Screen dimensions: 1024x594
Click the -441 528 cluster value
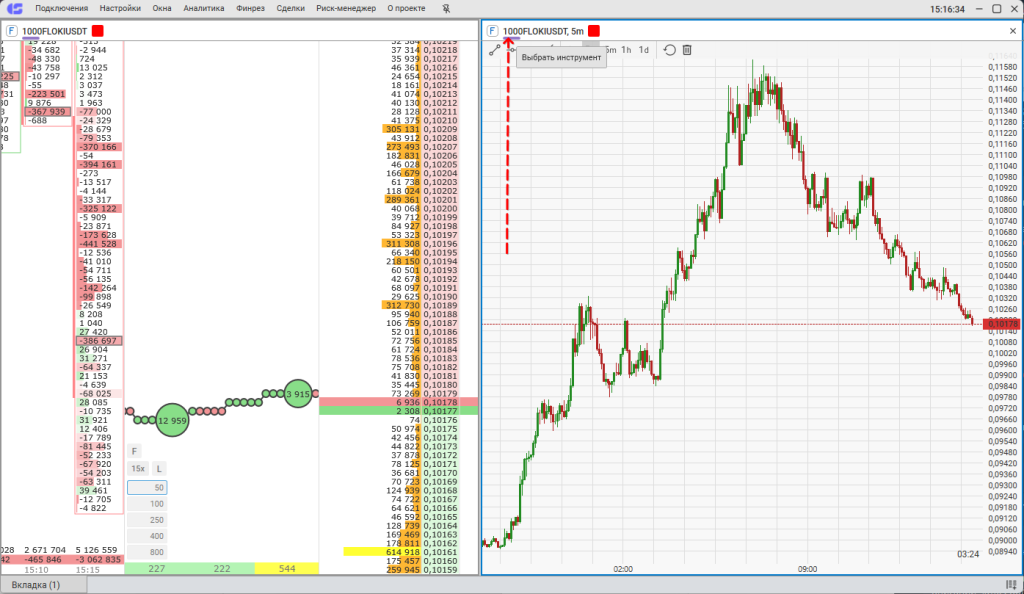coord(99,244)
